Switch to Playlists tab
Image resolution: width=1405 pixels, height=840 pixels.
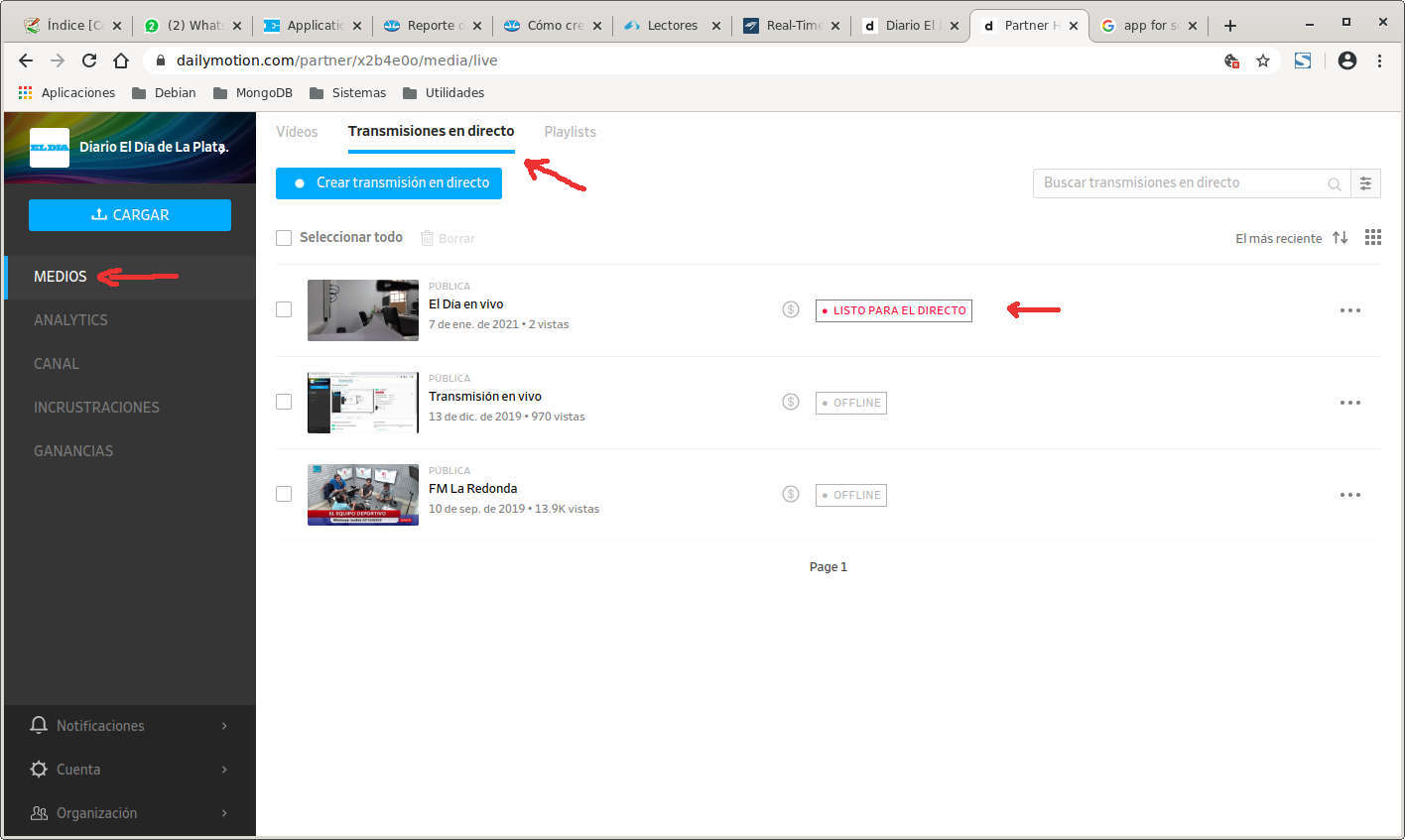click(570, 132)
